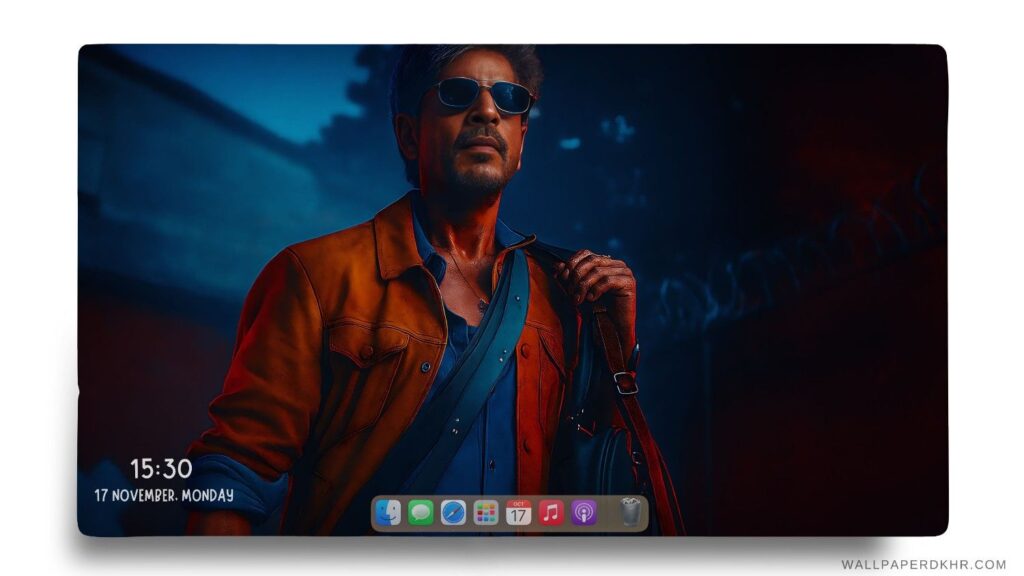Click the Trash icon in the dock
The image size is (1024, 576).
pyautogui.click(x=629, y=512)
